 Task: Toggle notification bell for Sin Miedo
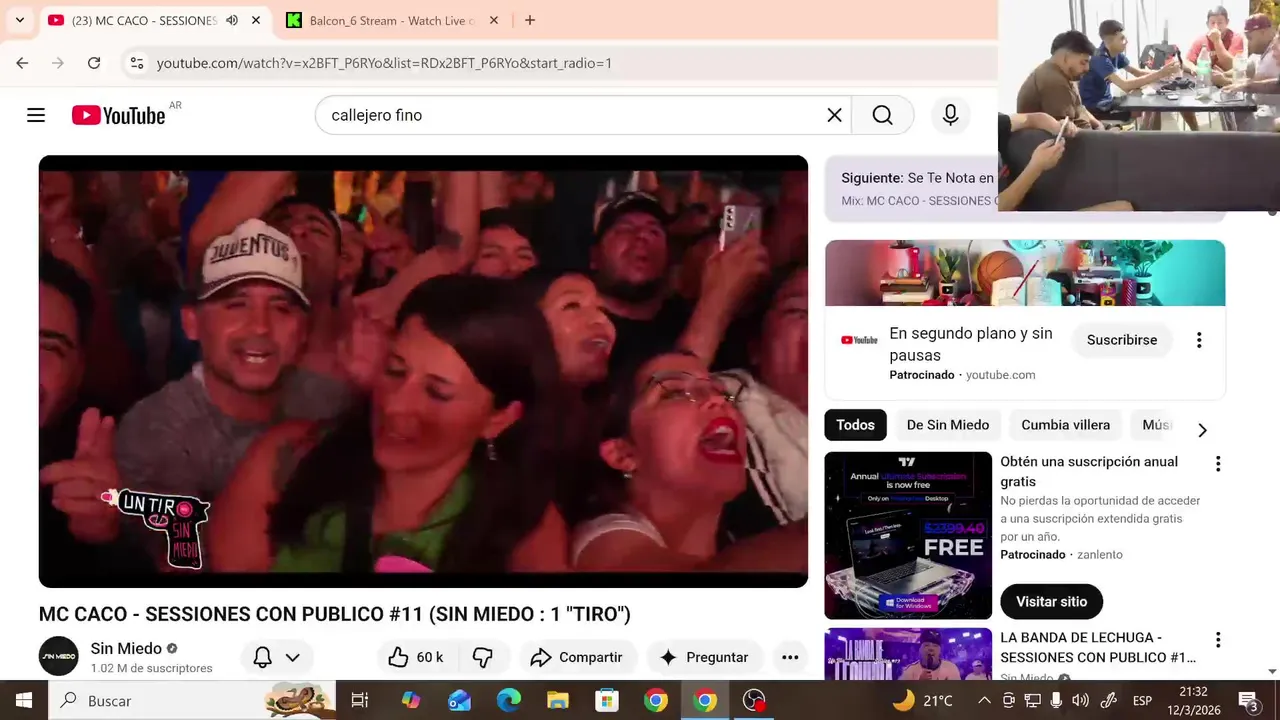point(262,657)
